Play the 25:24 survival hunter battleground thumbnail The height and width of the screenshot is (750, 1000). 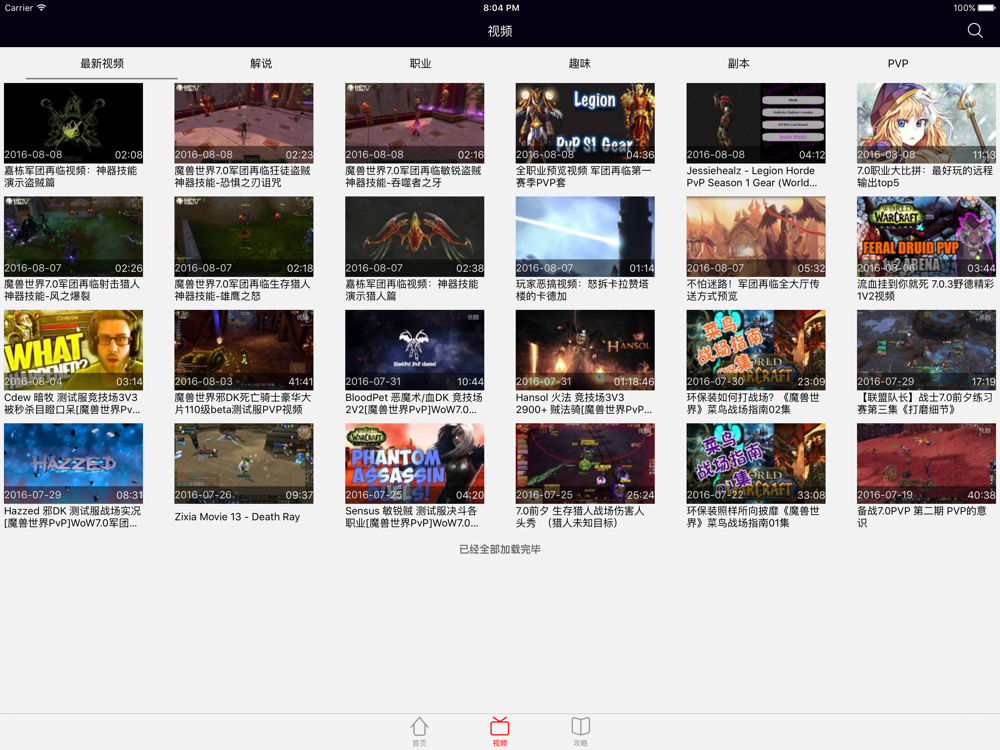point(585,464)
